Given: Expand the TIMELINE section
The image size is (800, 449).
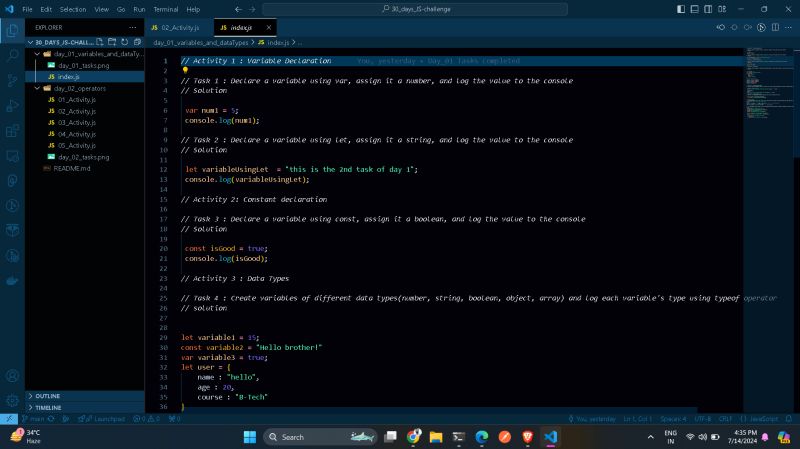Looking at the screenshot, I should coord(85,408).
